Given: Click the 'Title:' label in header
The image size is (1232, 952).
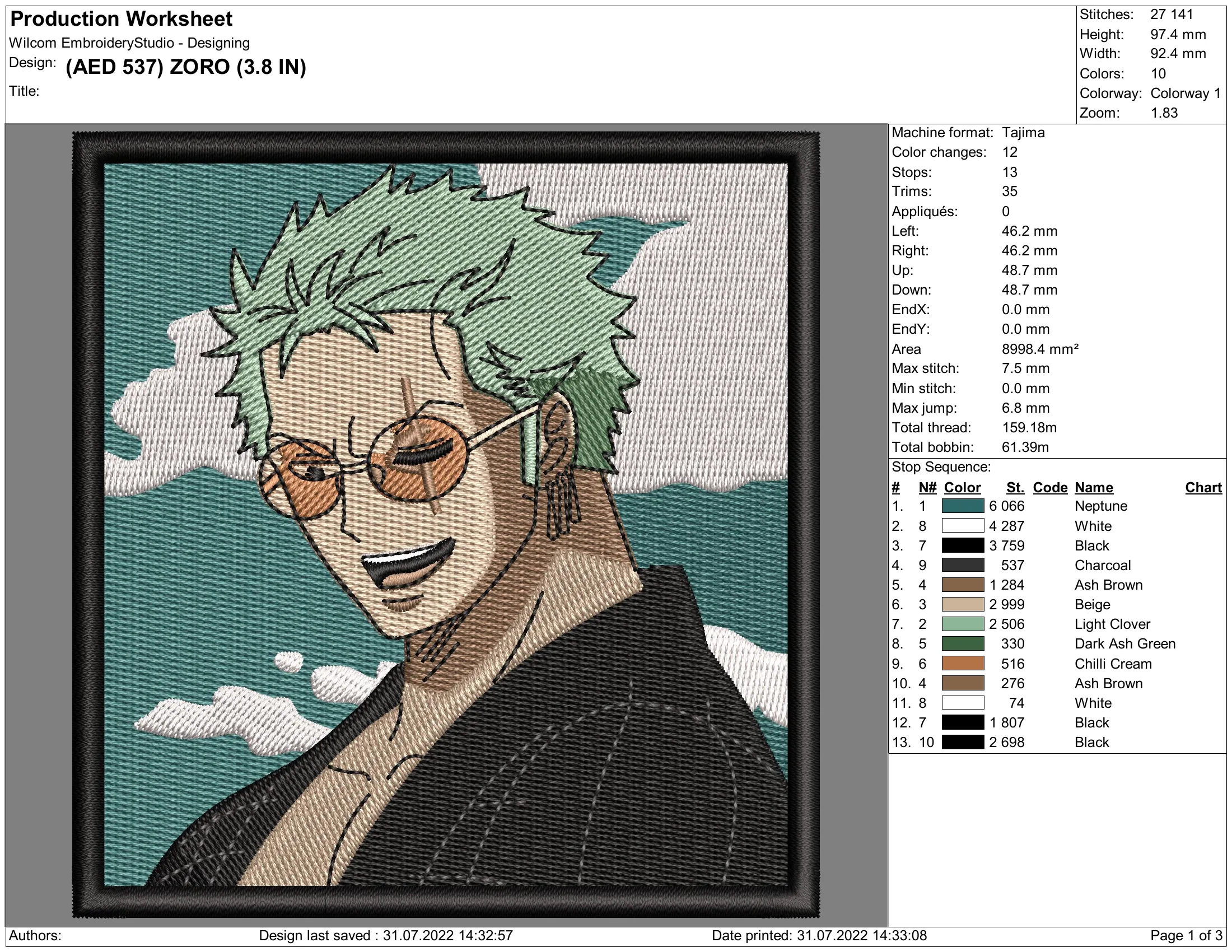Looking at the screenshot, I should [24, 91].
